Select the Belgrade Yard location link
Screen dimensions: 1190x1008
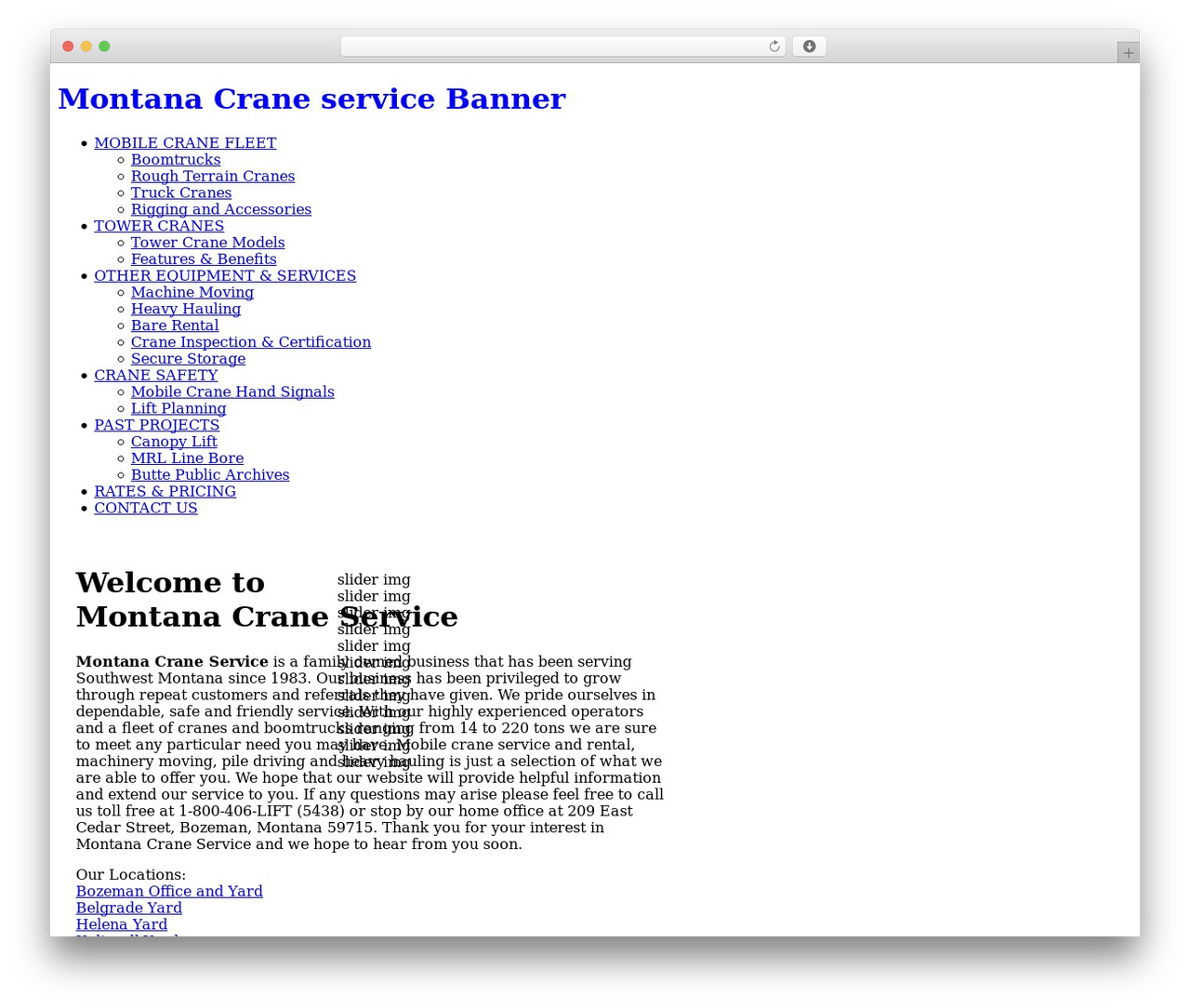pyautogui.click(x=129, y=909)
